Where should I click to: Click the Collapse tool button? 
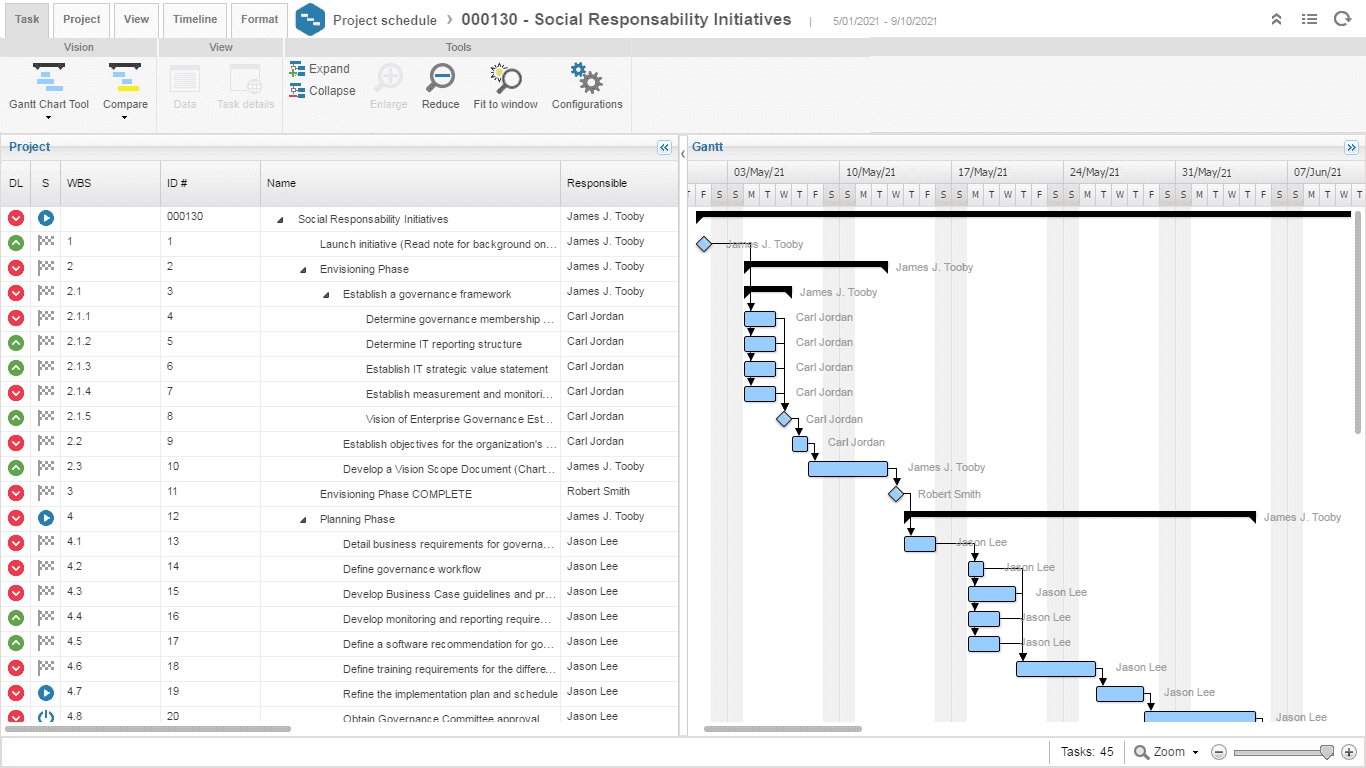pos(322,91)
